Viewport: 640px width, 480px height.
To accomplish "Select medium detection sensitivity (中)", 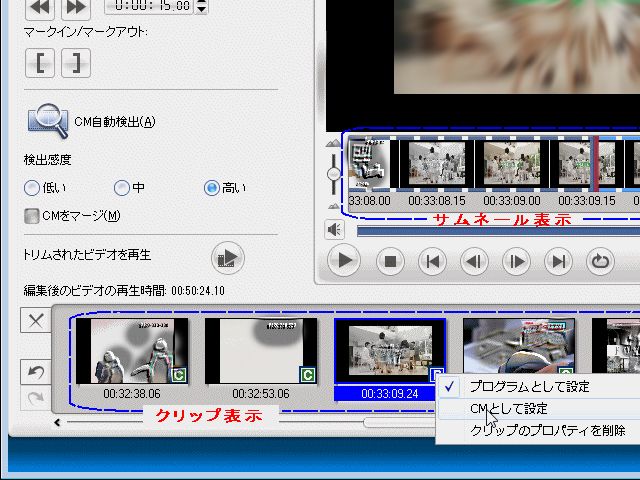I will 122,187.
